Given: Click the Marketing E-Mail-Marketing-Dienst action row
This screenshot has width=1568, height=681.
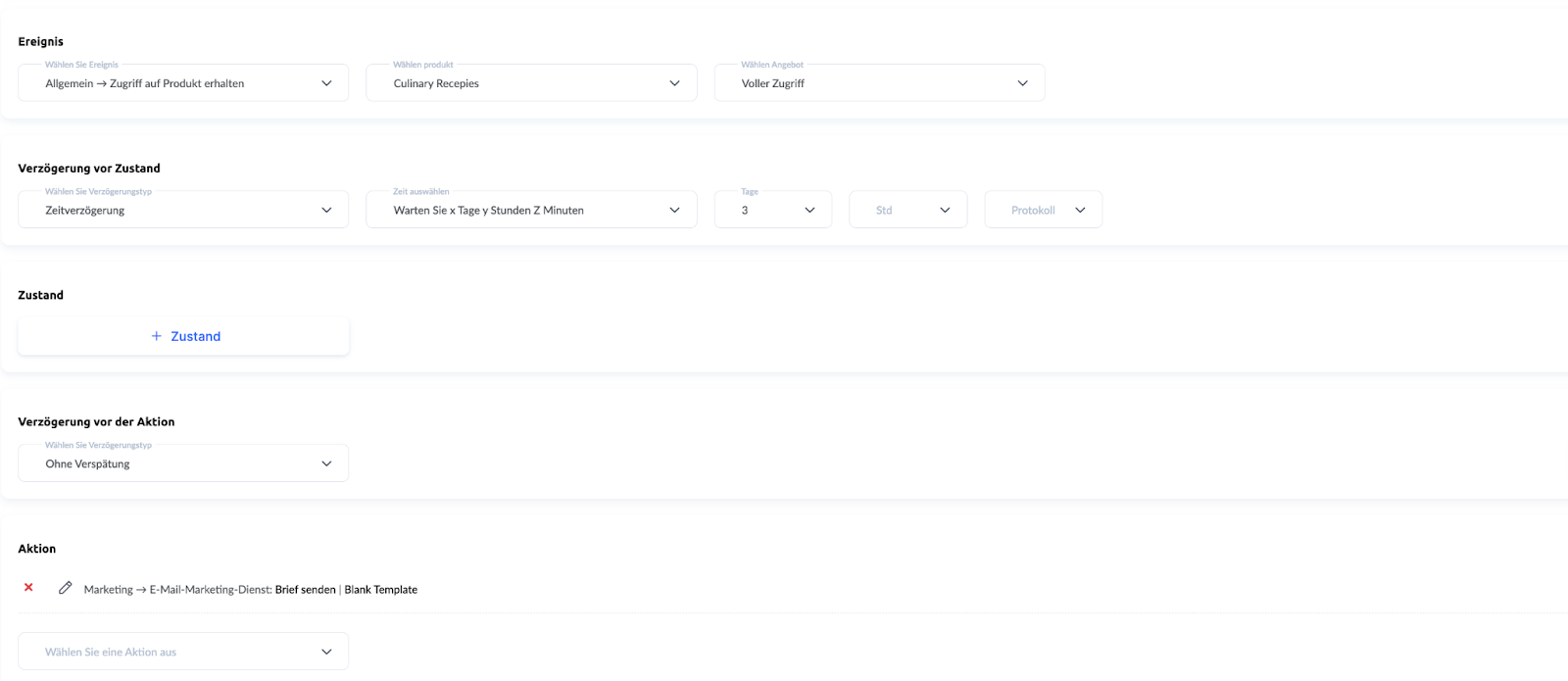Looking at the screenshot, I should coord(176,590).
